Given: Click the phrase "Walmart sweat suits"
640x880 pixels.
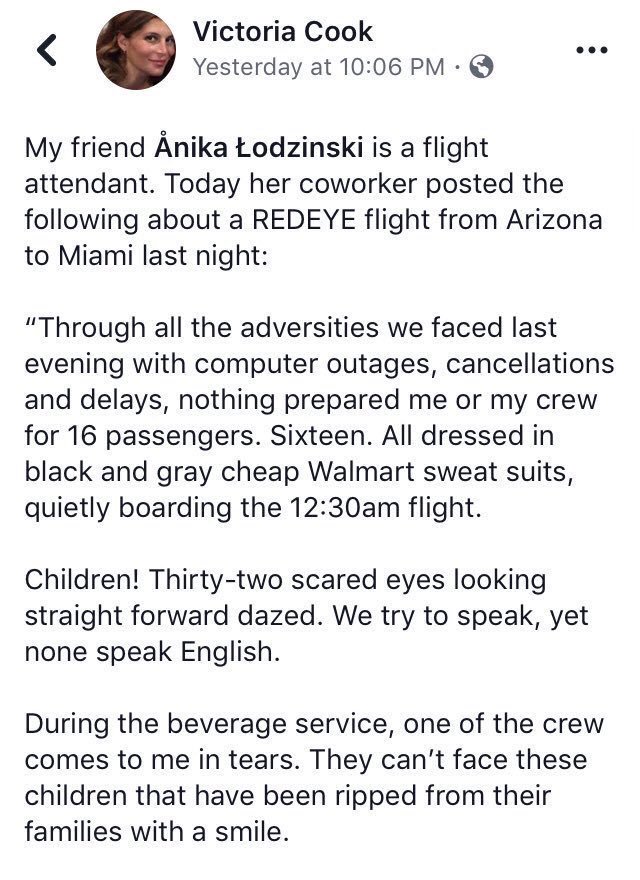Looking at the screenshot, I should coord(441,471).
